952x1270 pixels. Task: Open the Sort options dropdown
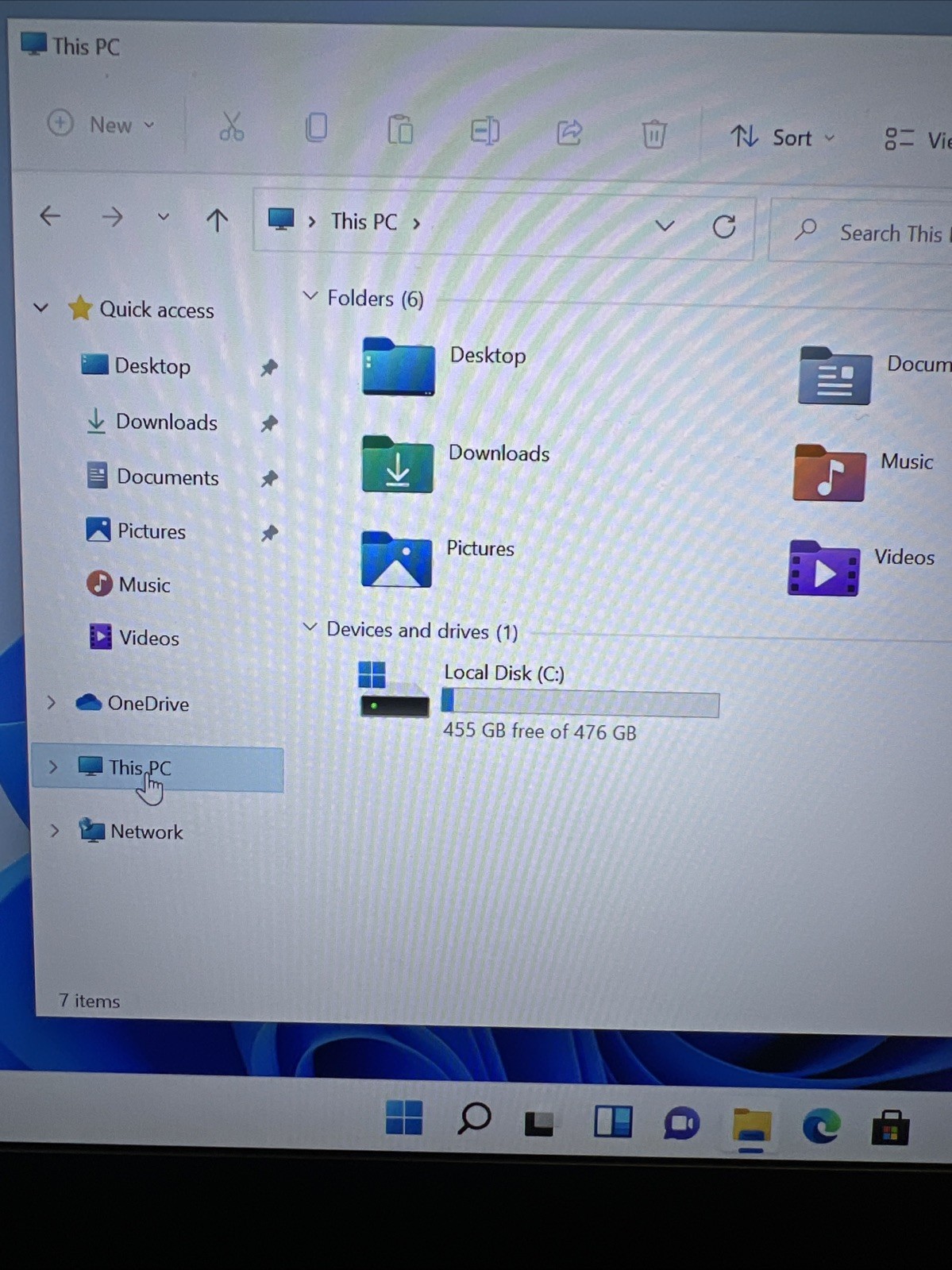(x=783, y=137)
